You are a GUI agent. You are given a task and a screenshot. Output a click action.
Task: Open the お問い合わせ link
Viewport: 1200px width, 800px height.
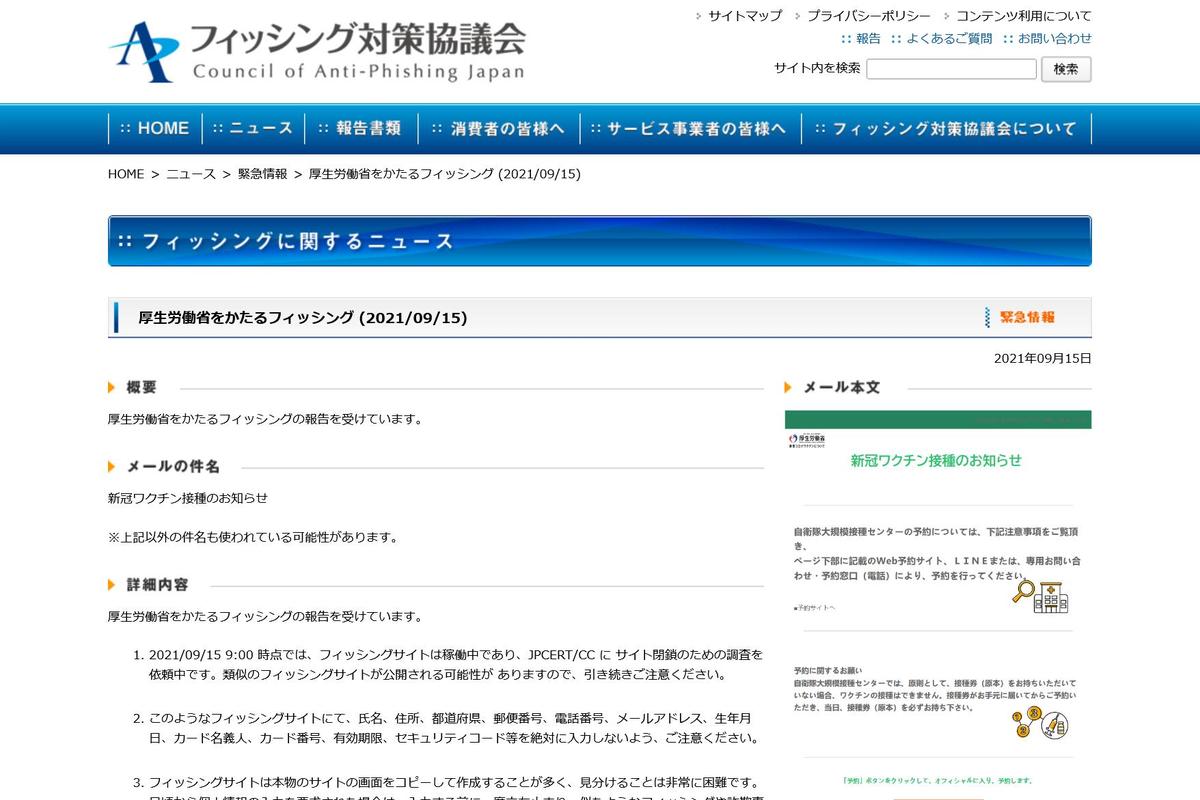1055,38
